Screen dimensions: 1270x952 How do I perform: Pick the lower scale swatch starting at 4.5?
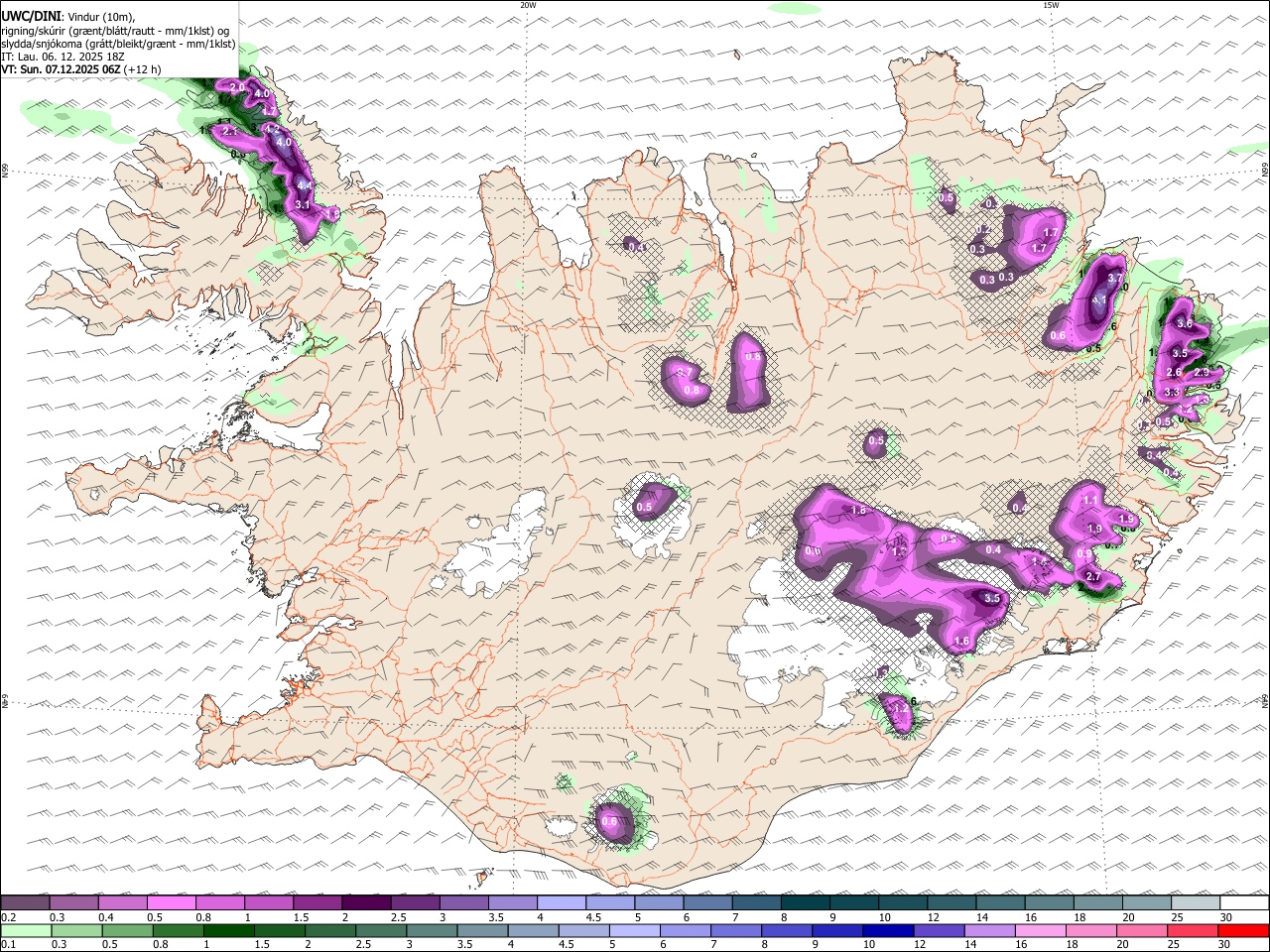583,930
